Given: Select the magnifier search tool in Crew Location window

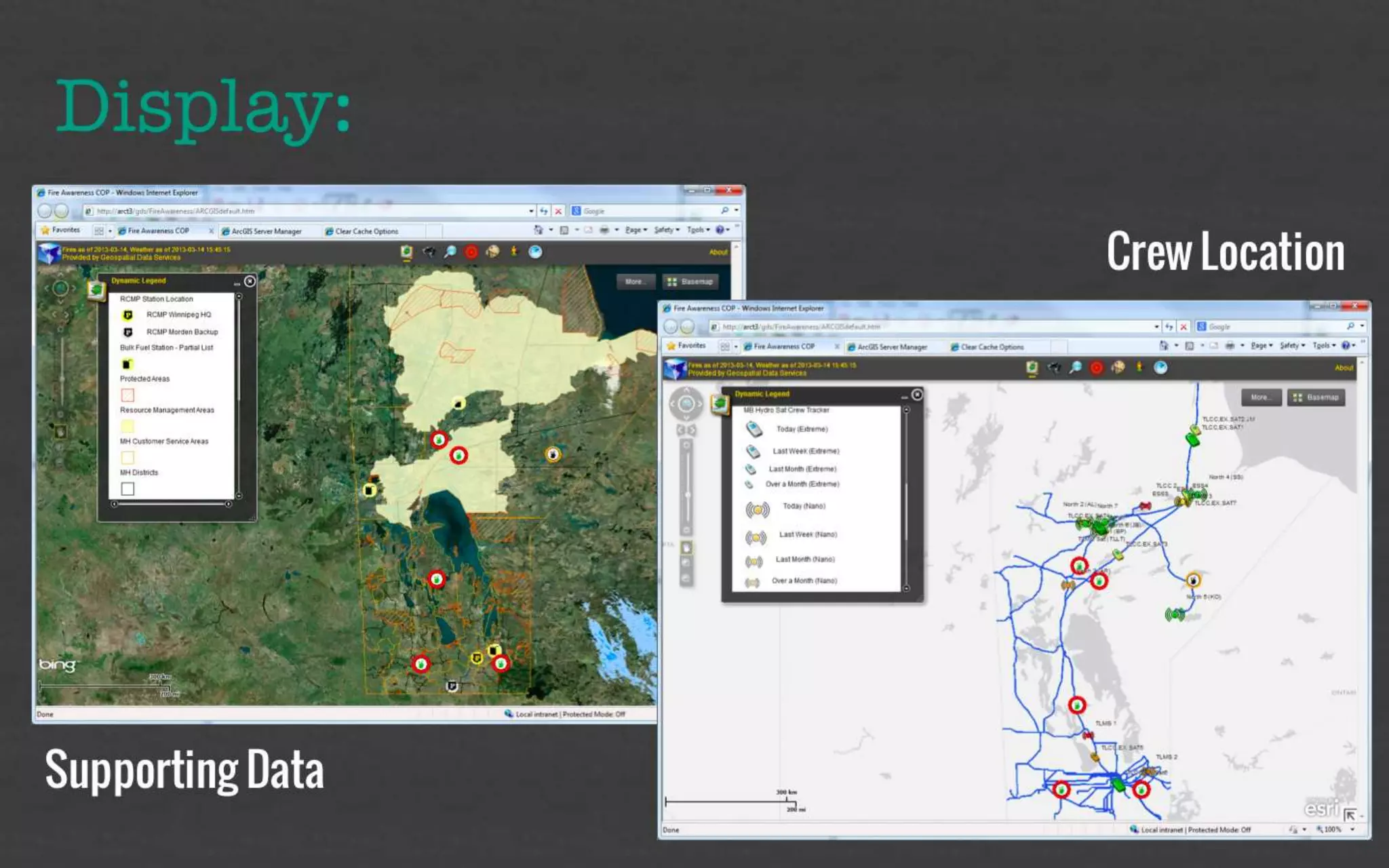Looking at the screenshot, I should click(x=1076, y=368).
